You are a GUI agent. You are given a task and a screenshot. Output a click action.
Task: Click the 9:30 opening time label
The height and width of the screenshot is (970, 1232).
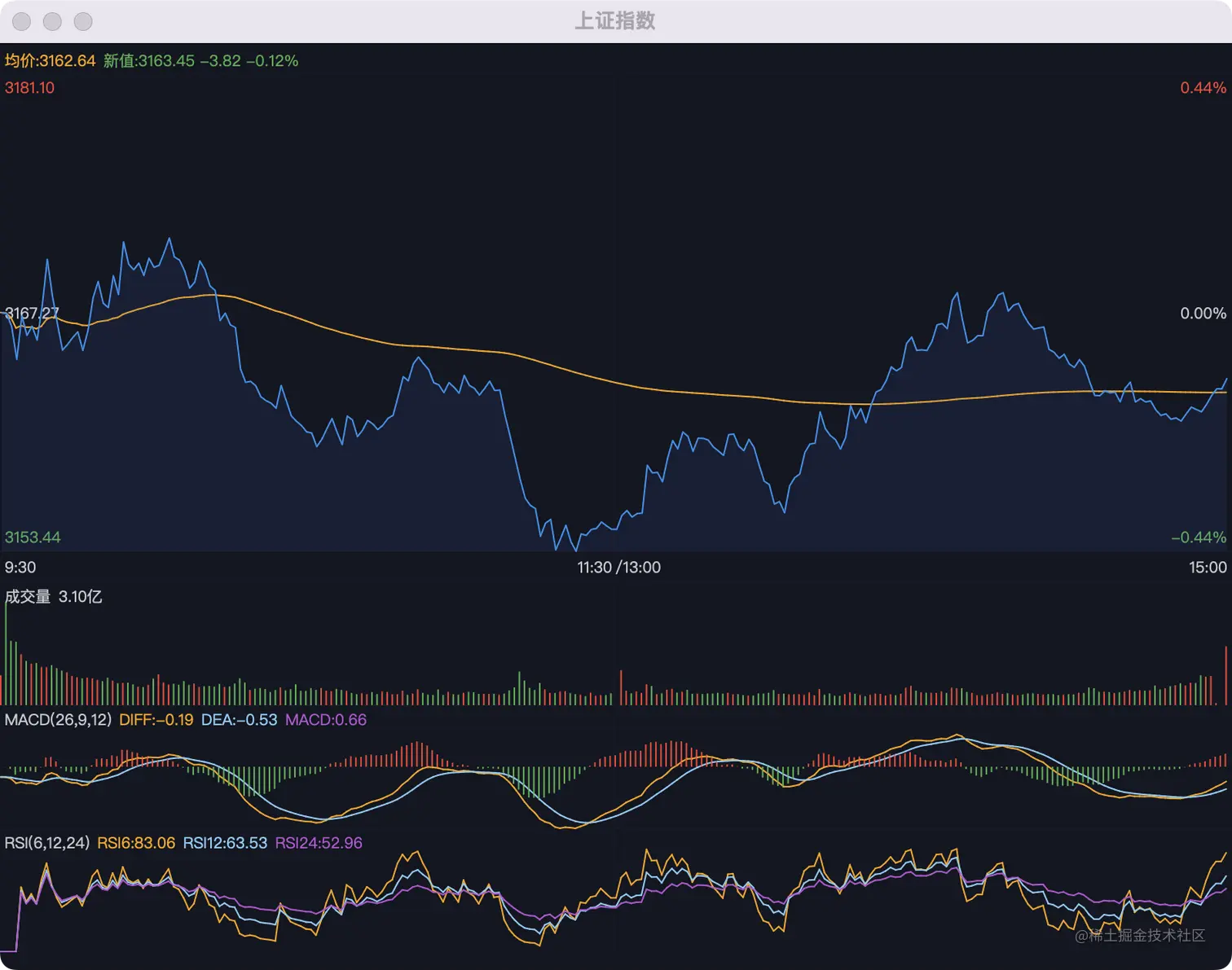pyautogui.click(x=20, y=568)
